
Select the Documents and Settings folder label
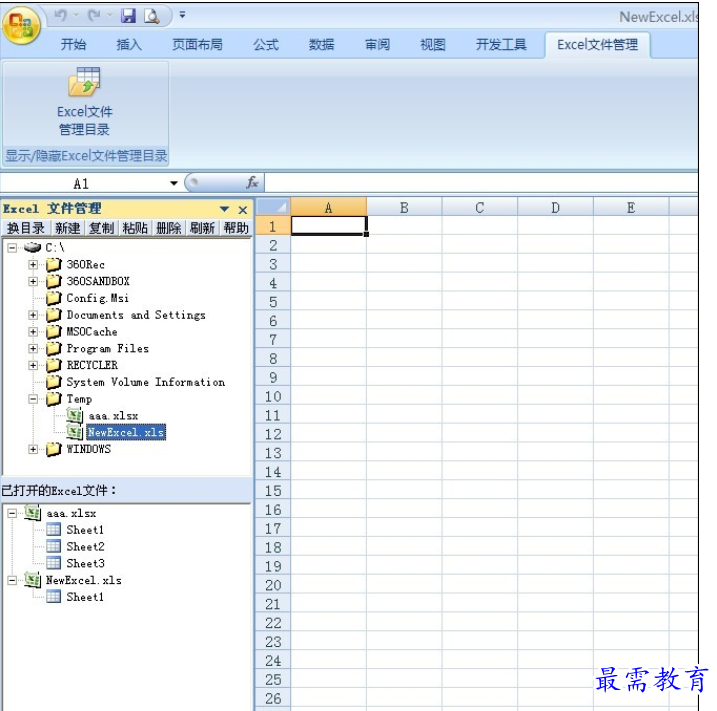tap(136, 315)
